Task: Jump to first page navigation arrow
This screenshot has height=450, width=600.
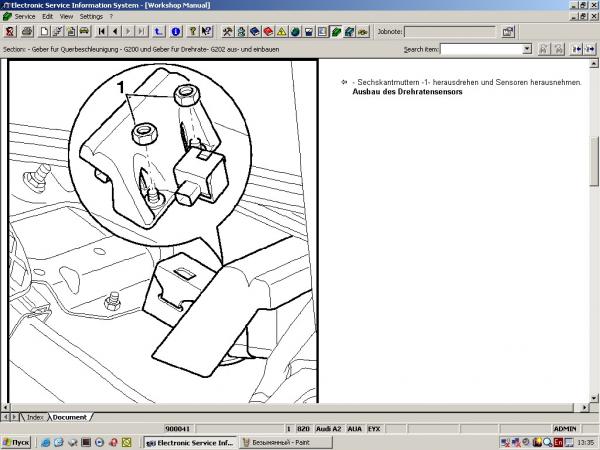Action: pyautogui.click(x=102, y=31)
